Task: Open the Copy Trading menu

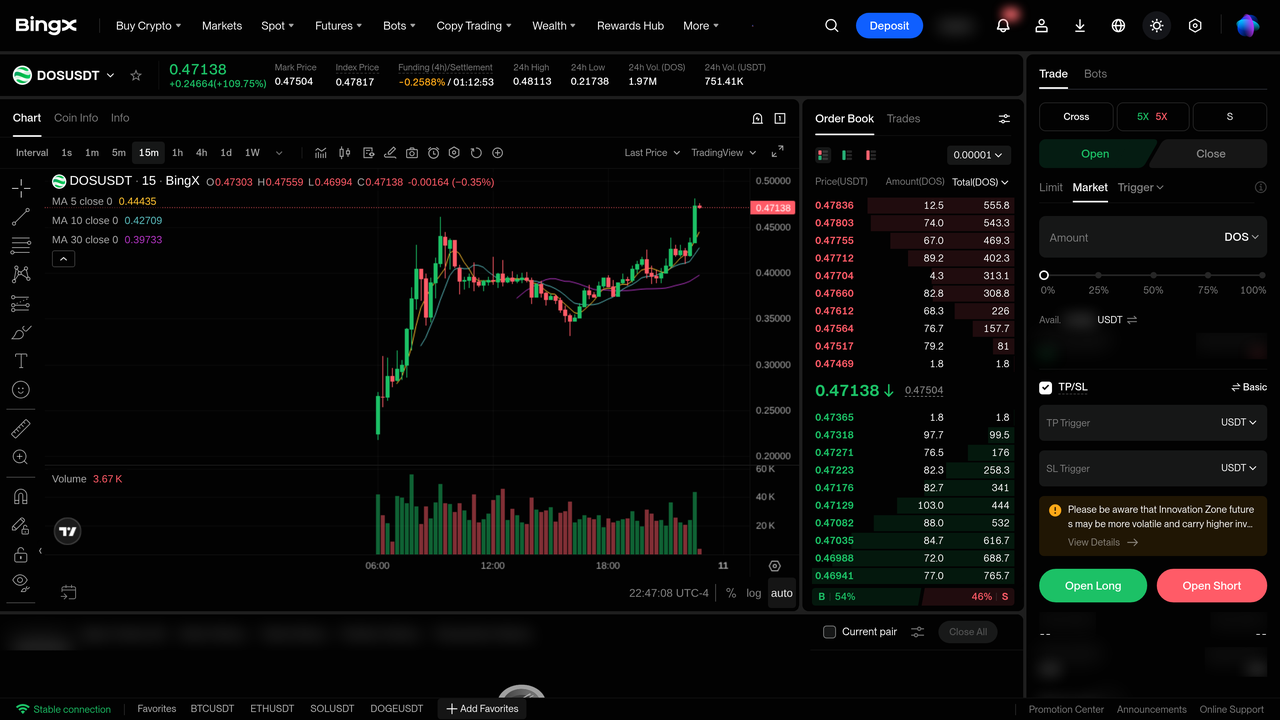Action: click(x=474, y=26)
